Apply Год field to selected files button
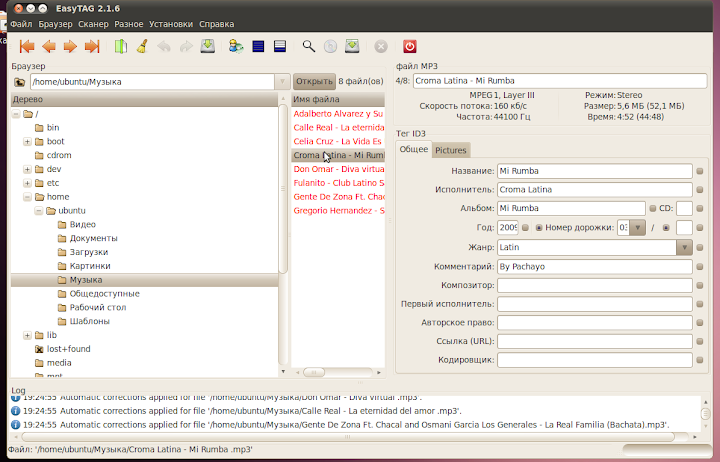720x462 pixels. tap(526, 227)
